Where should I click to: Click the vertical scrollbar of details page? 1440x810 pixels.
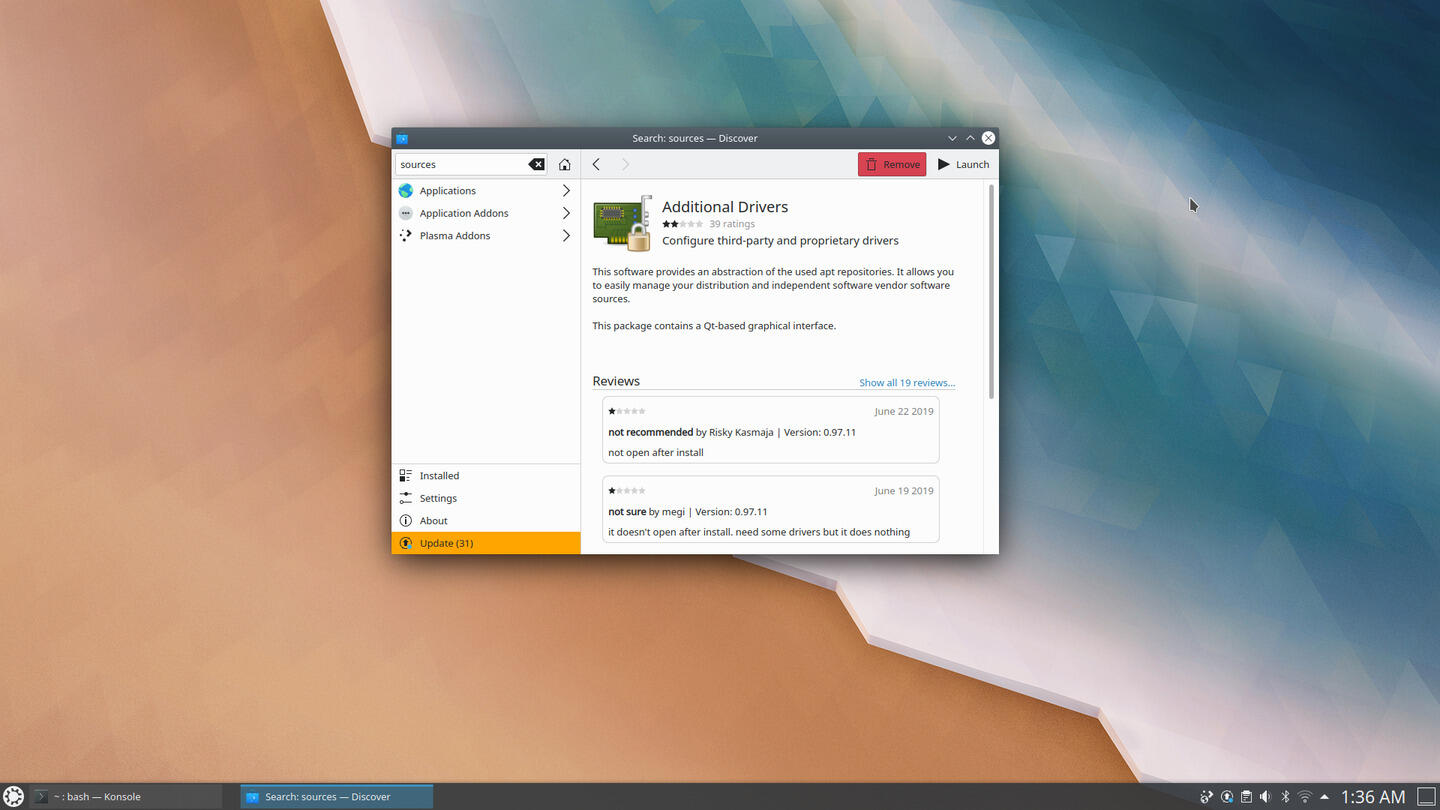click(x=991, y=291)
